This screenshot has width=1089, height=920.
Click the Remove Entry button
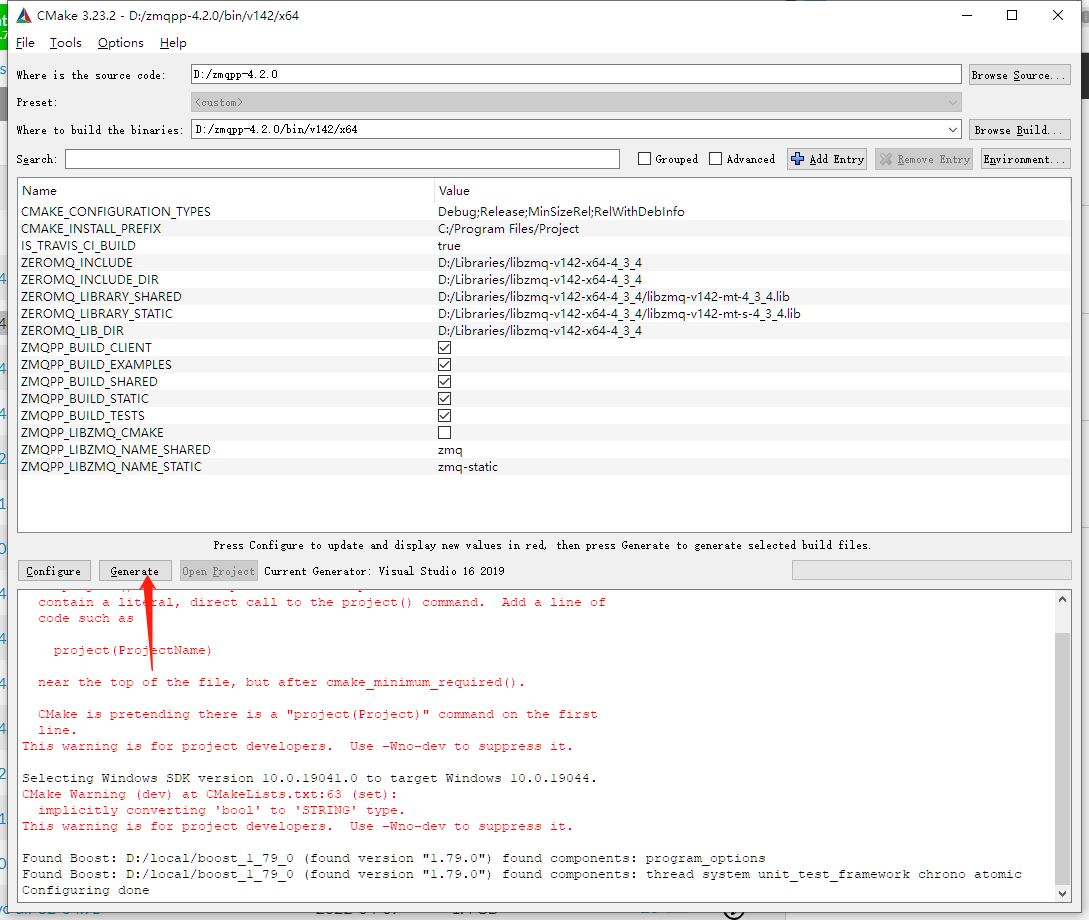[924, 159]
